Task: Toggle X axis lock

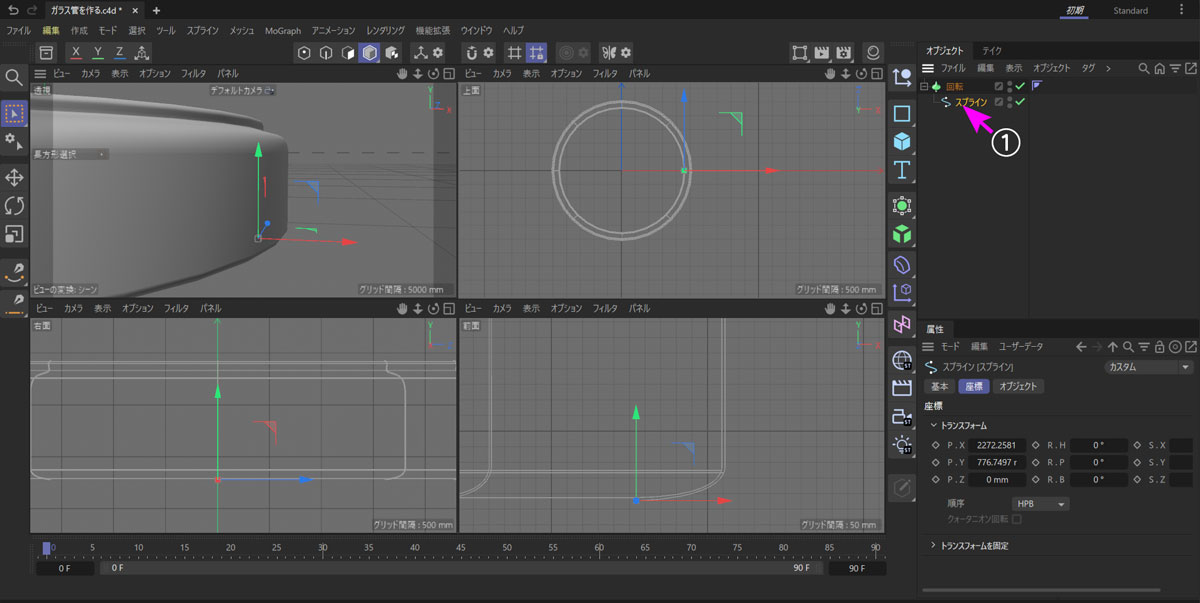Action: pos(76,52)
